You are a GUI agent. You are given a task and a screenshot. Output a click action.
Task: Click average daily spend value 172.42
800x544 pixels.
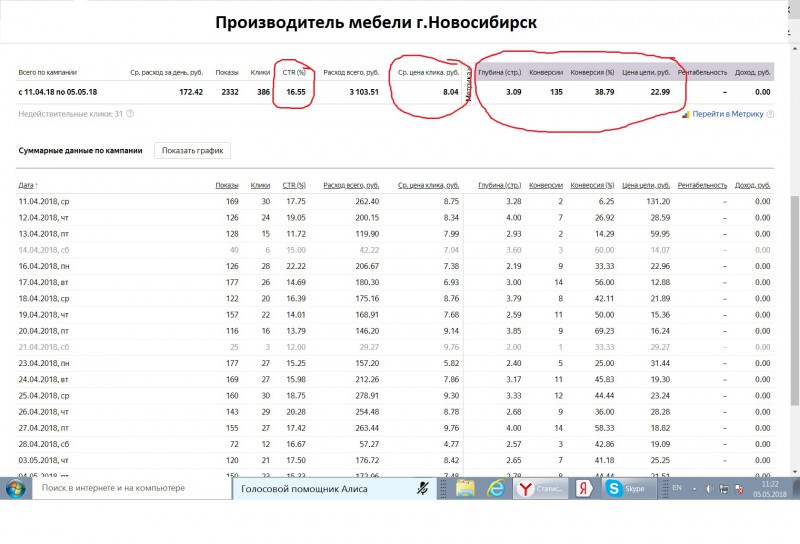pyautogui.click(x=191, y=92)
